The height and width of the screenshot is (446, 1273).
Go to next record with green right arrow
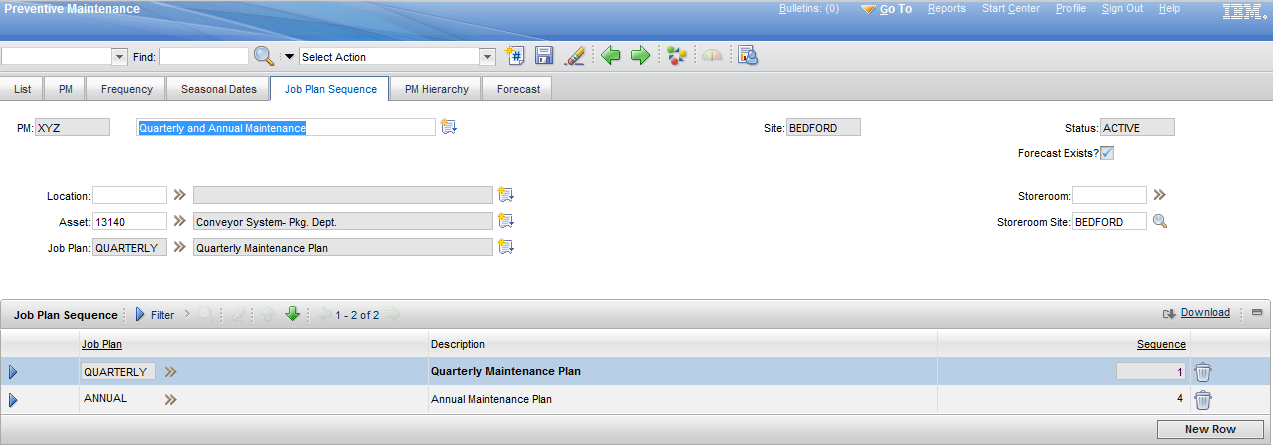(x=640, y=56)
